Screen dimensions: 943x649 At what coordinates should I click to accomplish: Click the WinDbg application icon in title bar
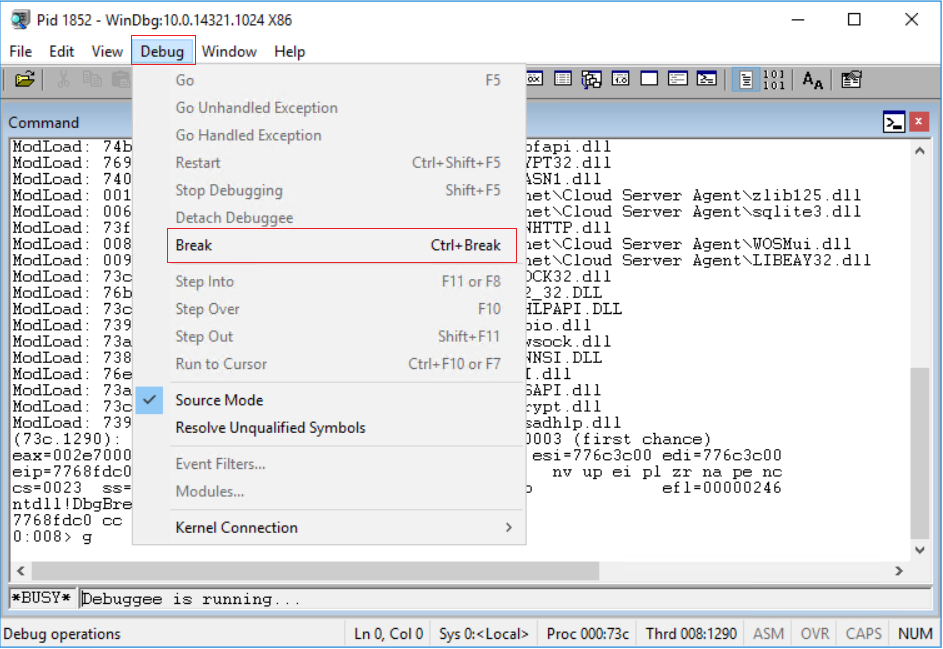[20, 20]
